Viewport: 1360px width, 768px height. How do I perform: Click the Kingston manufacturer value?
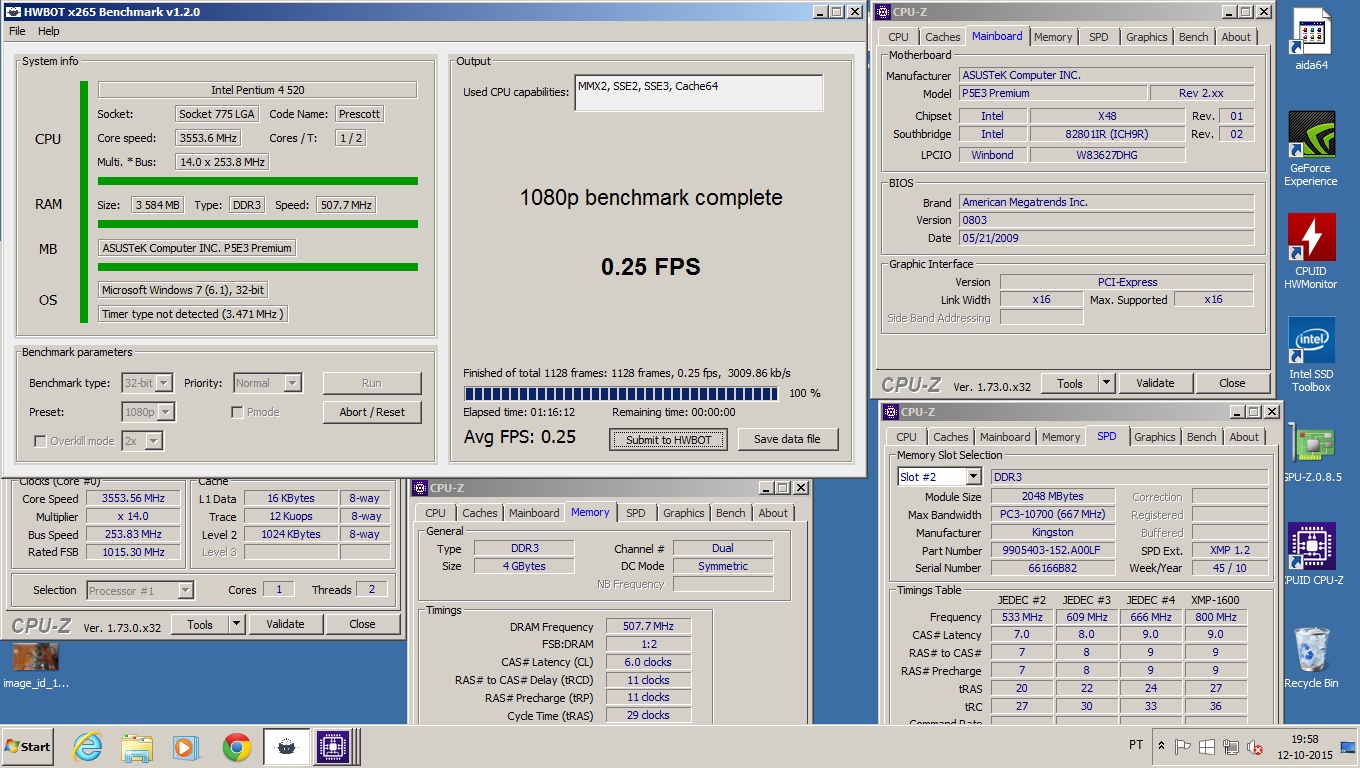tap(1052, 533)
